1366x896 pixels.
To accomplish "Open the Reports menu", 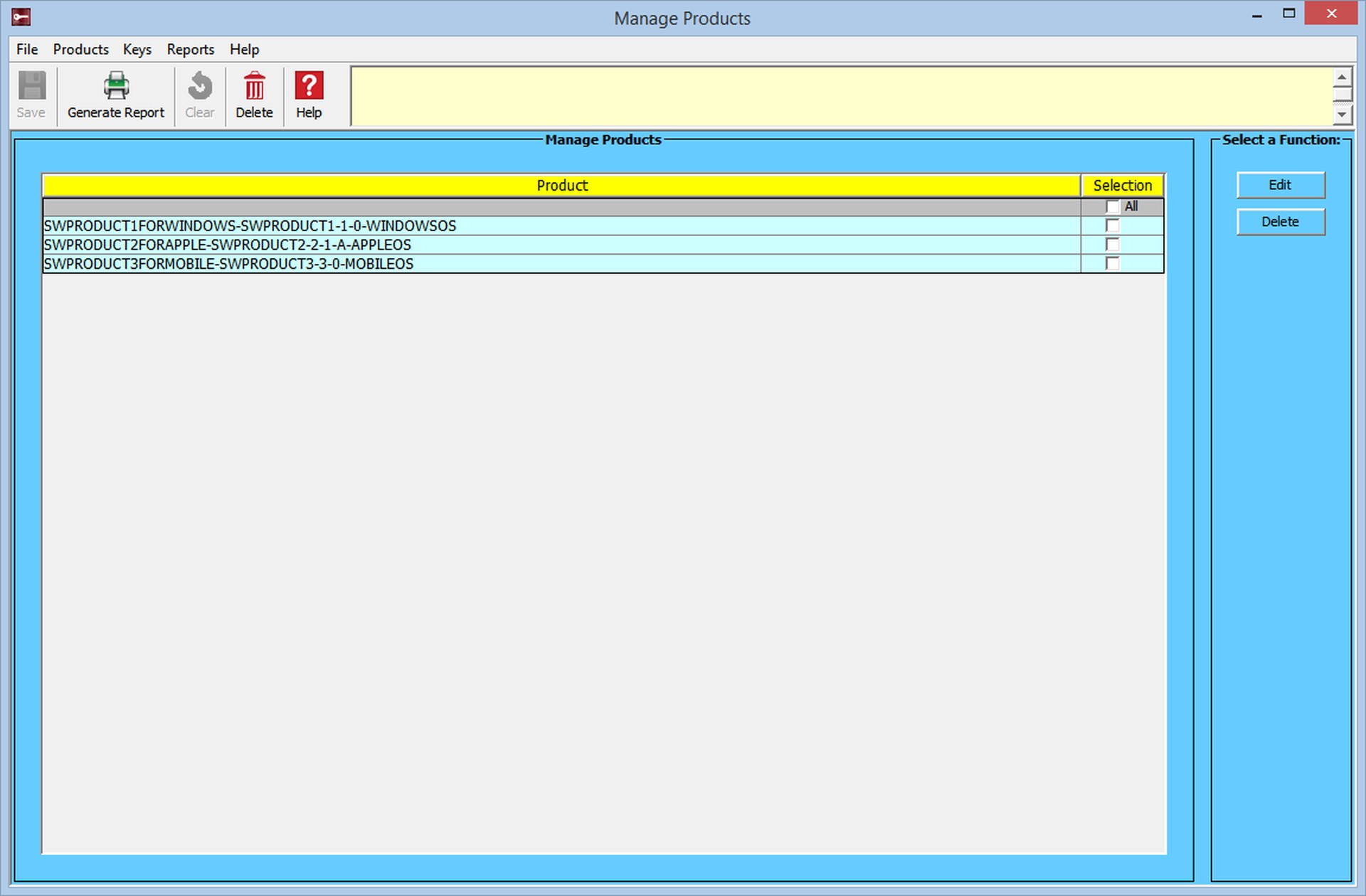I will pyautogui.click(x=191, y=49).
